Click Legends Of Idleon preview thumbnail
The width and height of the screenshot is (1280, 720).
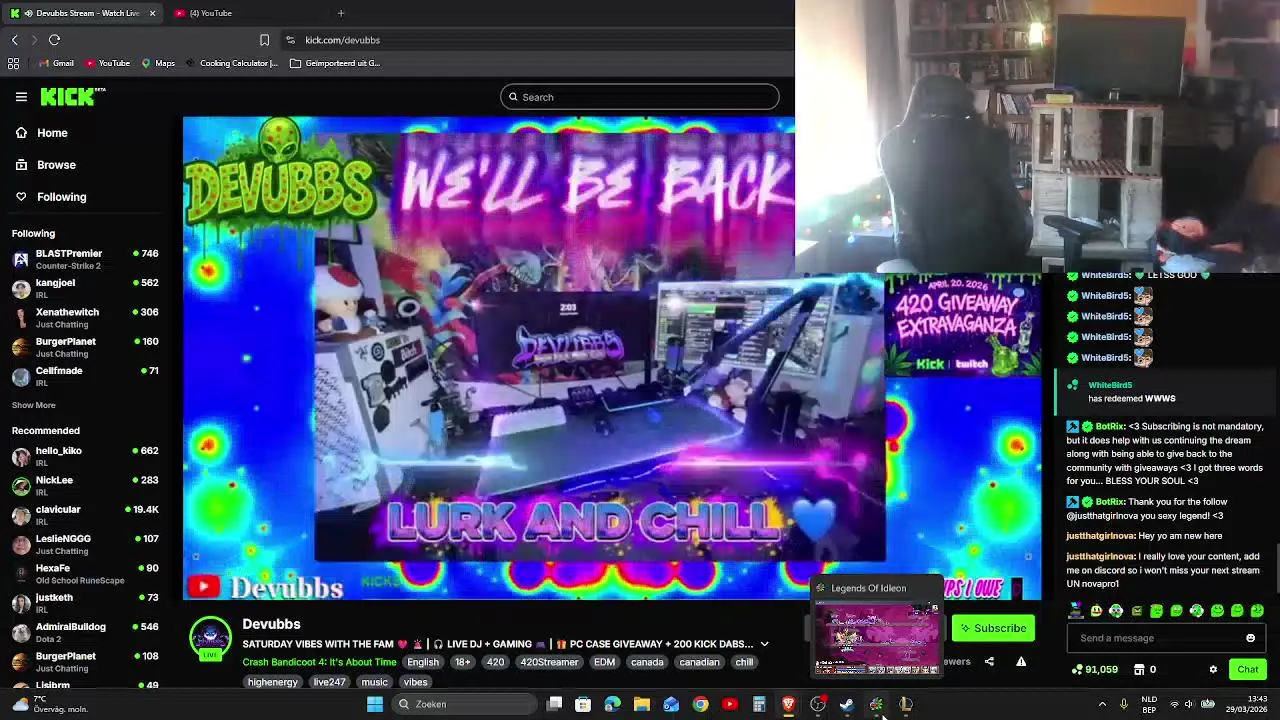pos(877,637)
